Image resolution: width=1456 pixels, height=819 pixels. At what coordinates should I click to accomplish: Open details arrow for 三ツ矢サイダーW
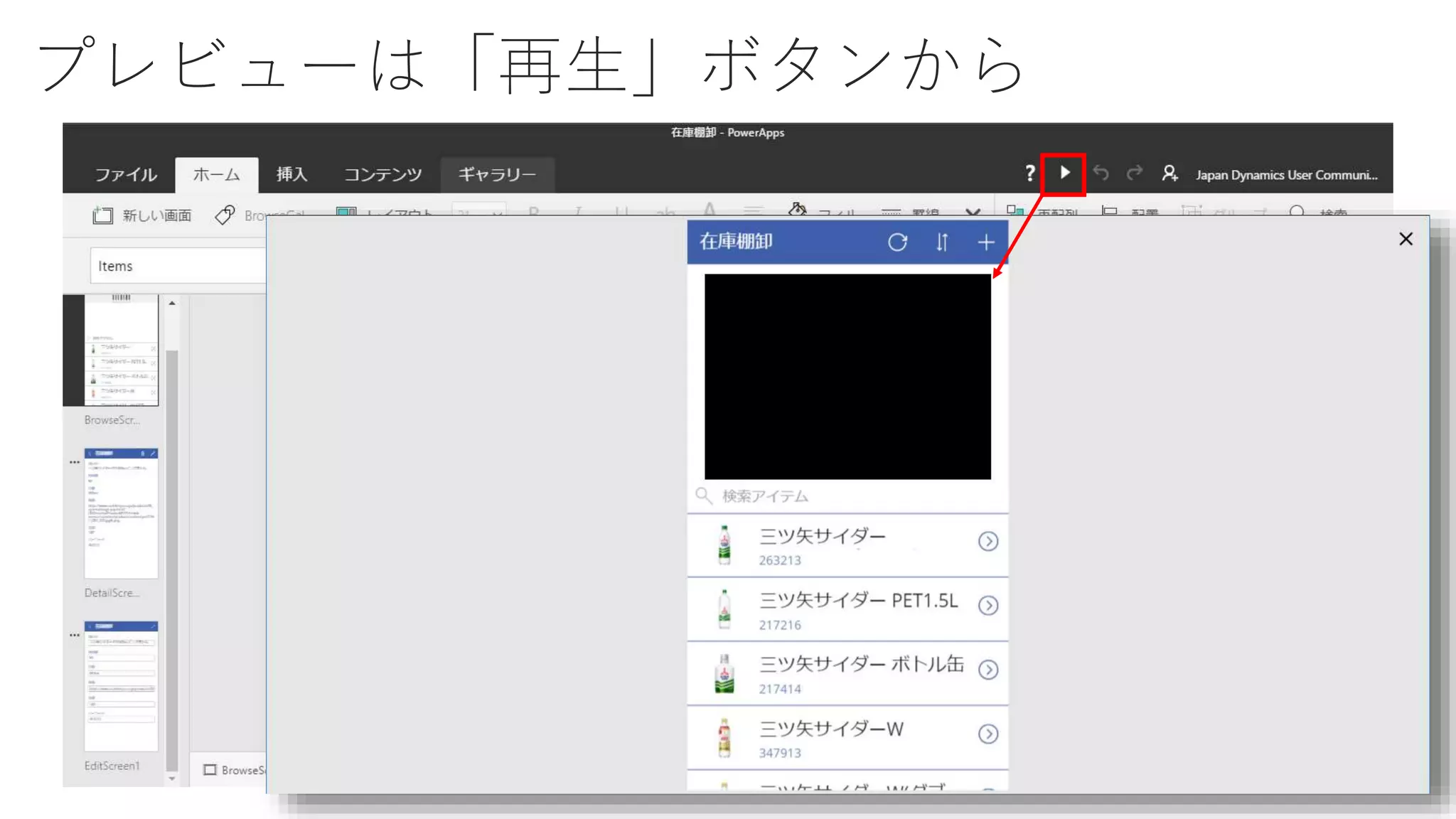pyautogui.click(x=988, y=734)
